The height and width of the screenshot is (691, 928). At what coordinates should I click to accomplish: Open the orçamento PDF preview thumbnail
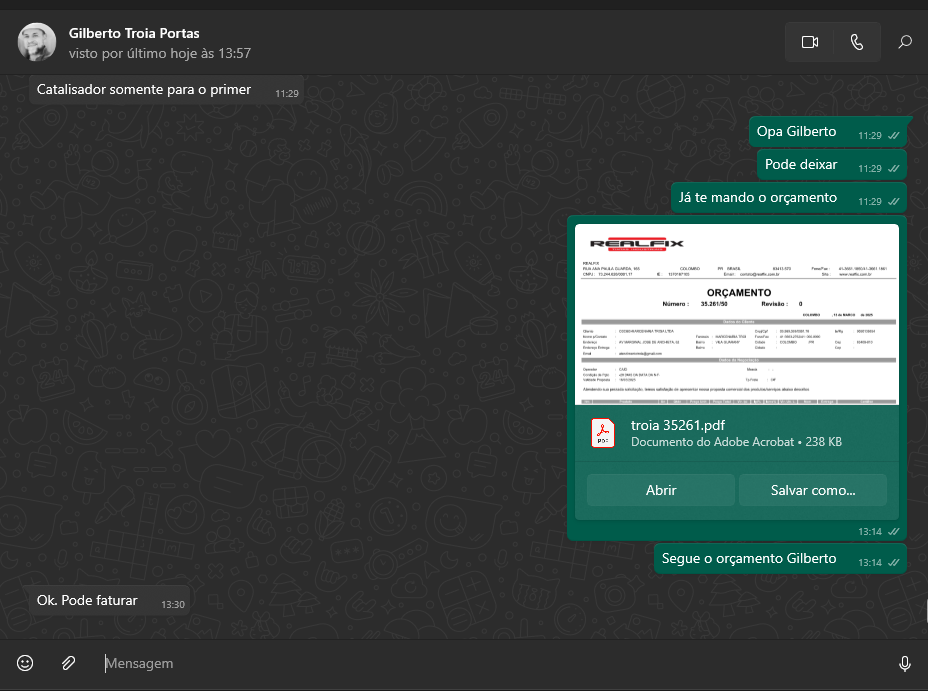pos(737,314)
